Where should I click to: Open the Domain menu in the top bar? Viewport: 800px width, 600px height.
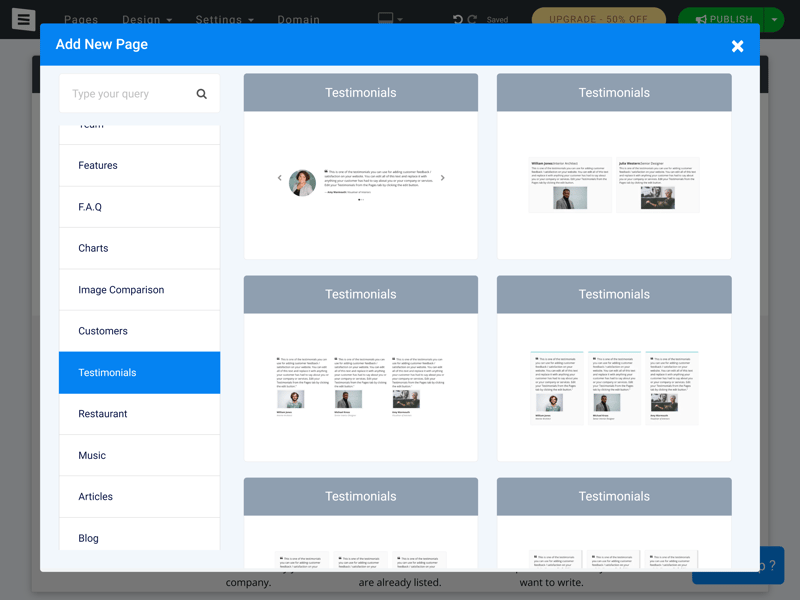coord(298,19)
